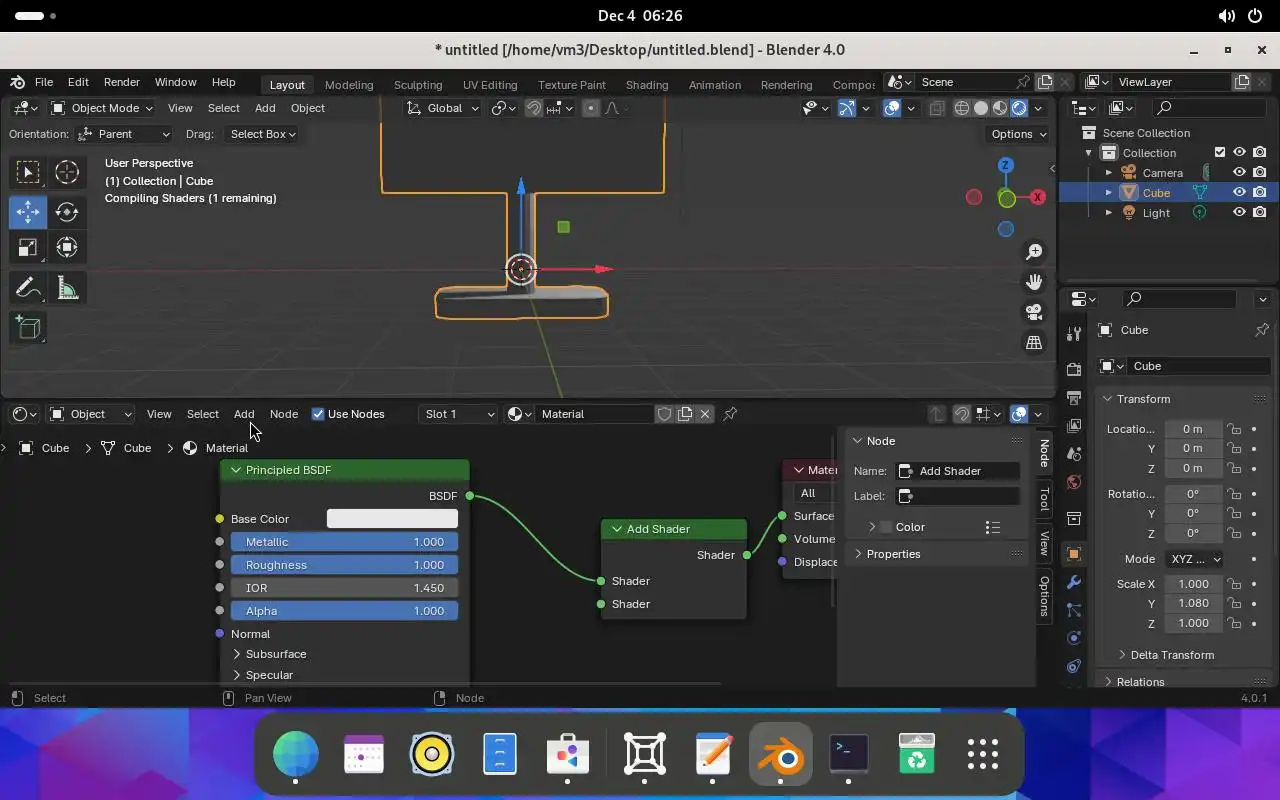Select the Add Cube tool

tap(28, 328)
